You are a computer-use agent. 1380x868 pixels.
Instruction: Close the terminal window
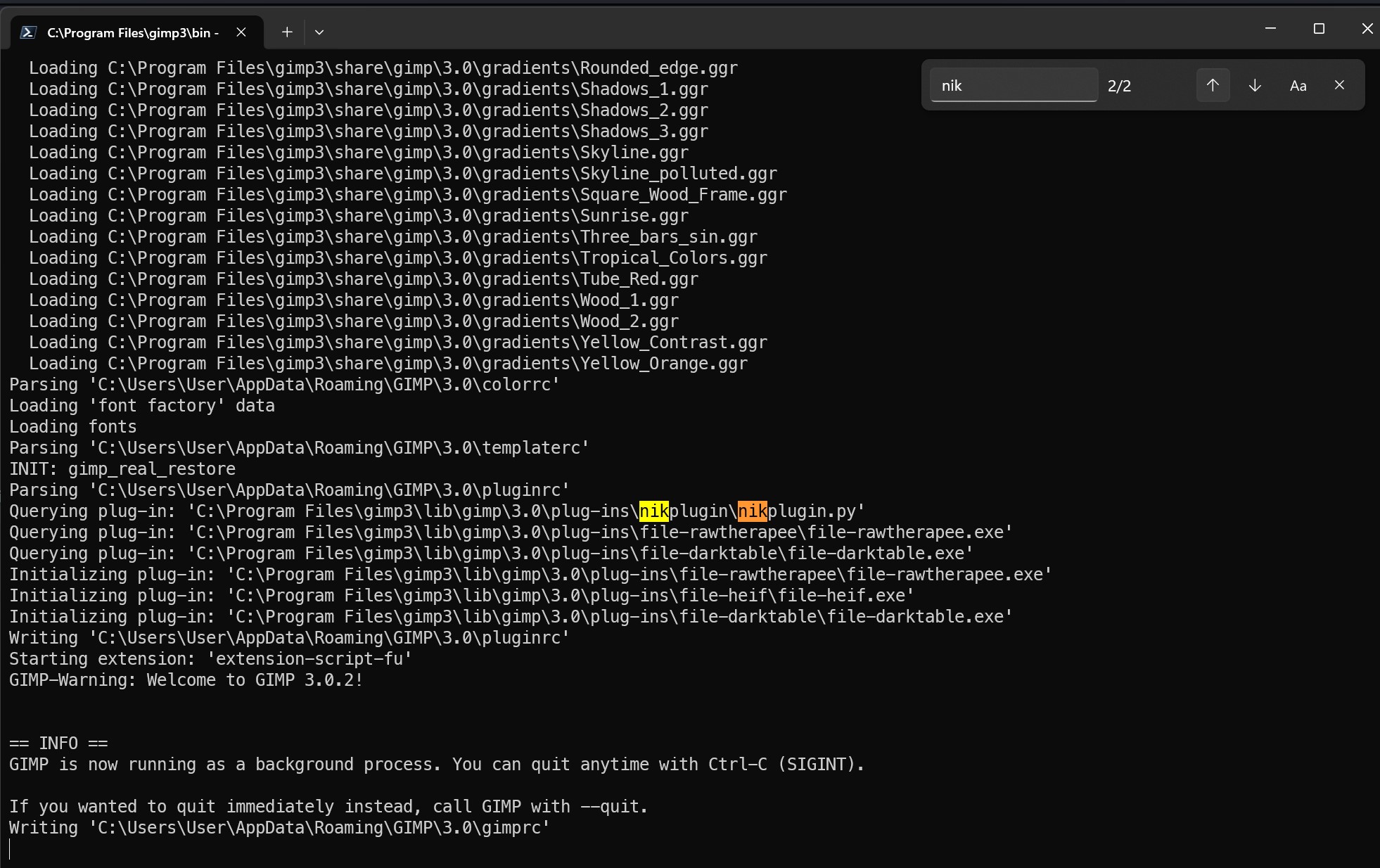tap(1367, 29)
